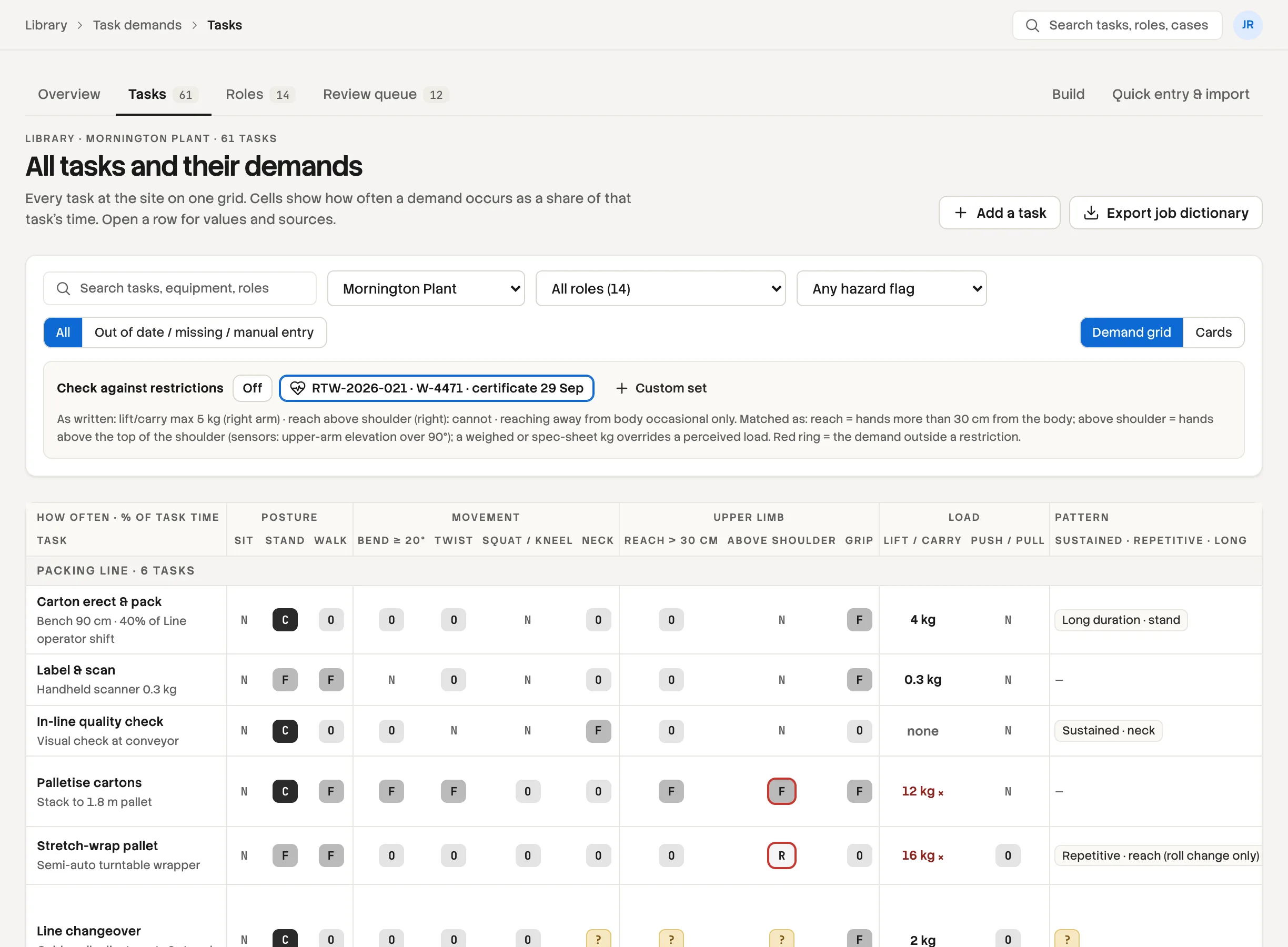Turn restrictions check Off
Viewport: 1288px width, 947px height.
(252, 388)
